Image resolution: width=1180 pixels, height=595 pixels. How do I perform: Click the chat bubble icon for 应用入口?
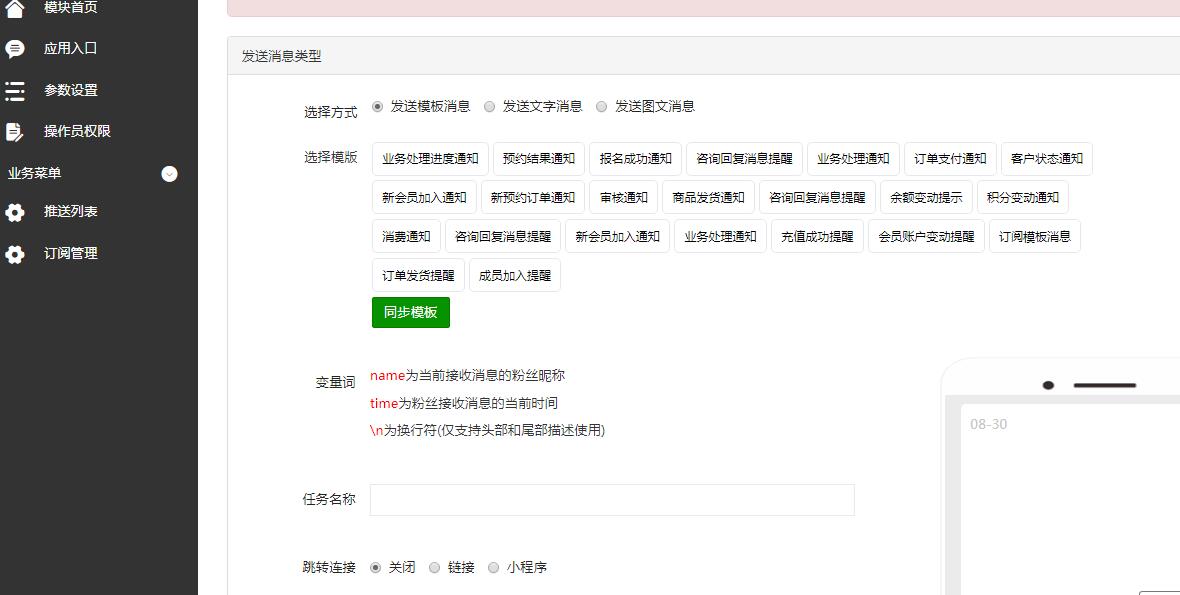15,49
